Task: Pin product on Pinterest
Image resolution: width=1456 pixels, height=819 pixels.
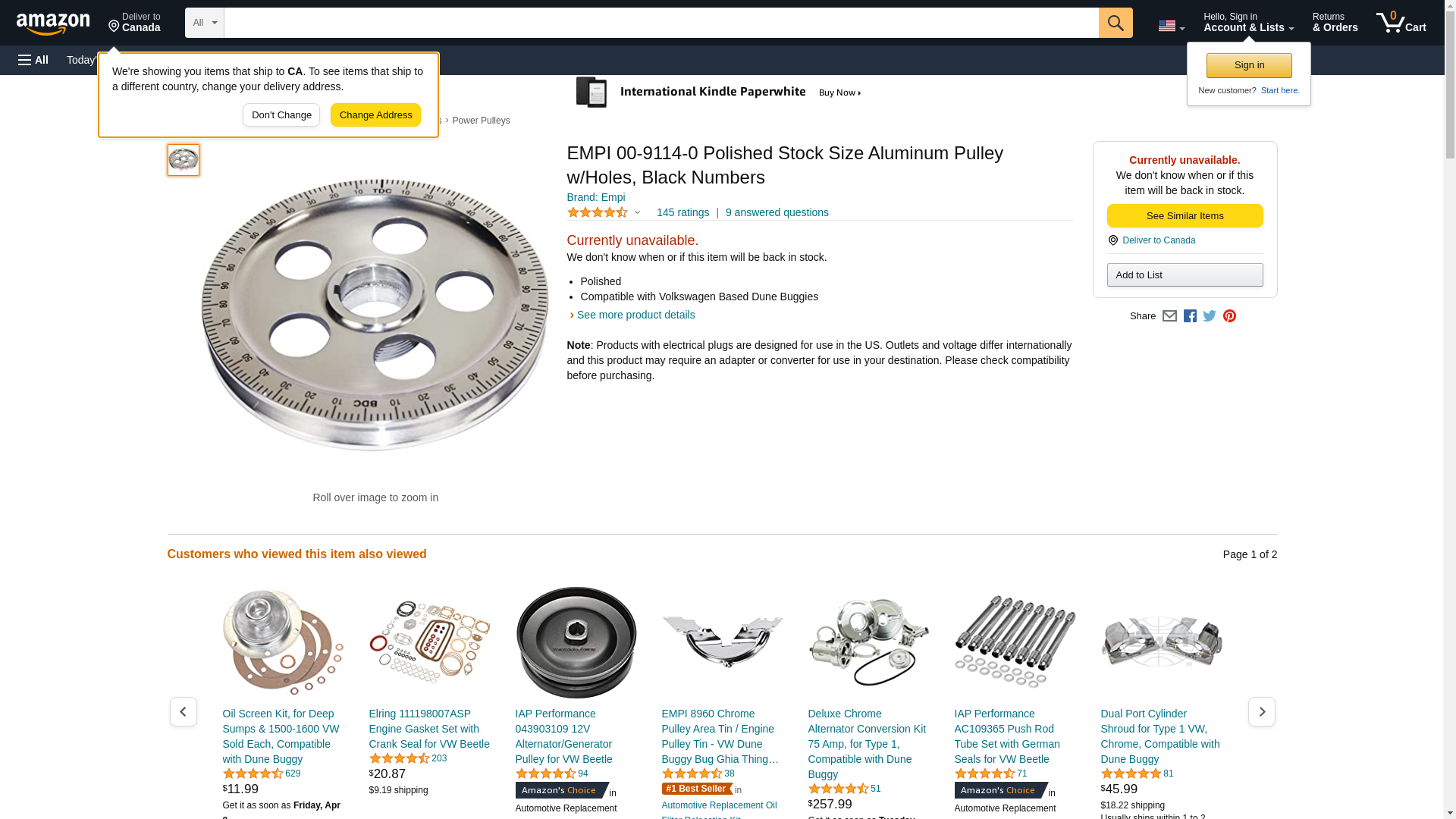Action: click(1229, 316)
